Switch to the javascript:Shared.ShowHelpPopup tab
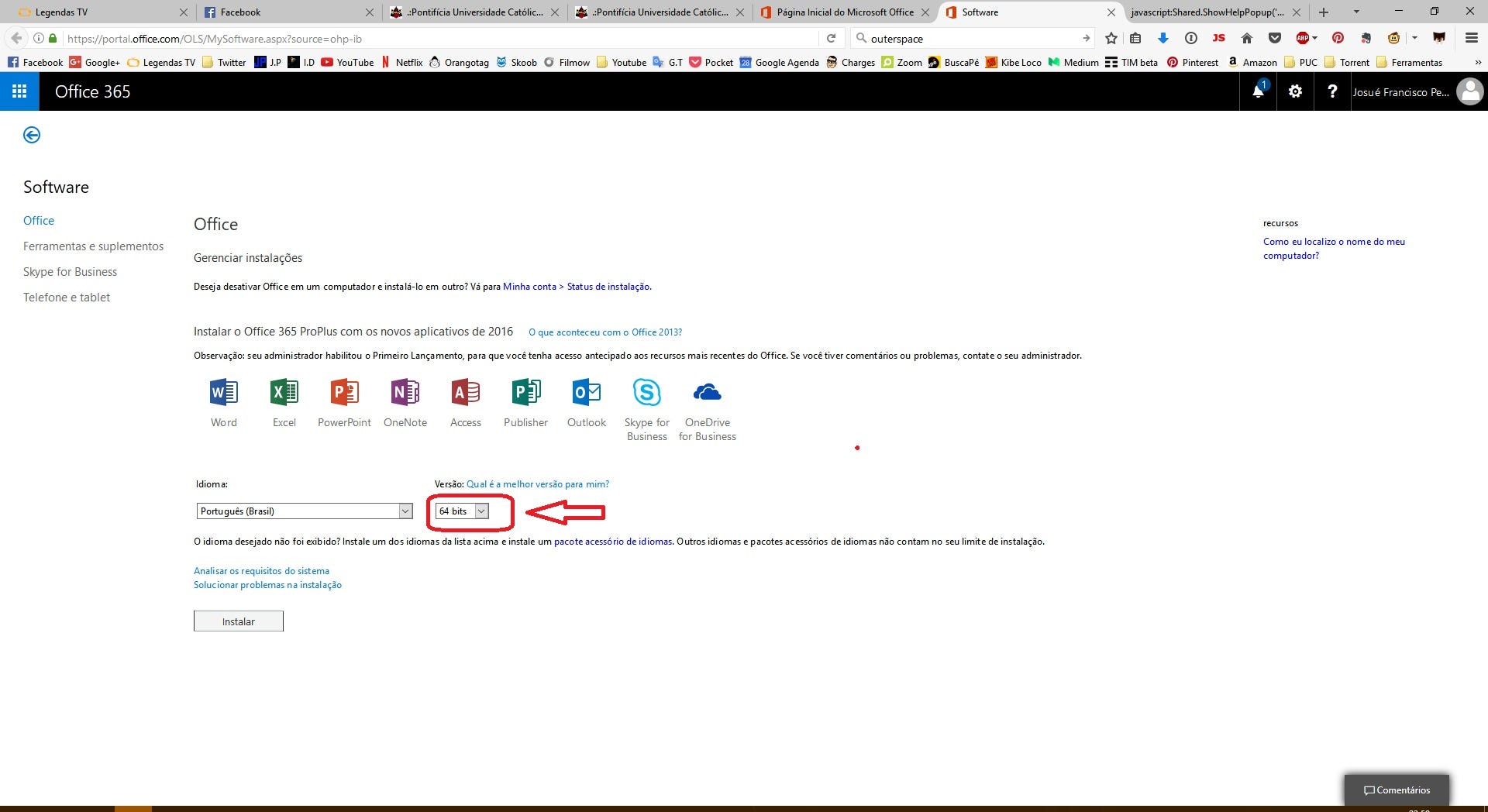The height and width of the screenshot is (812, 1488). point(1207,12)
